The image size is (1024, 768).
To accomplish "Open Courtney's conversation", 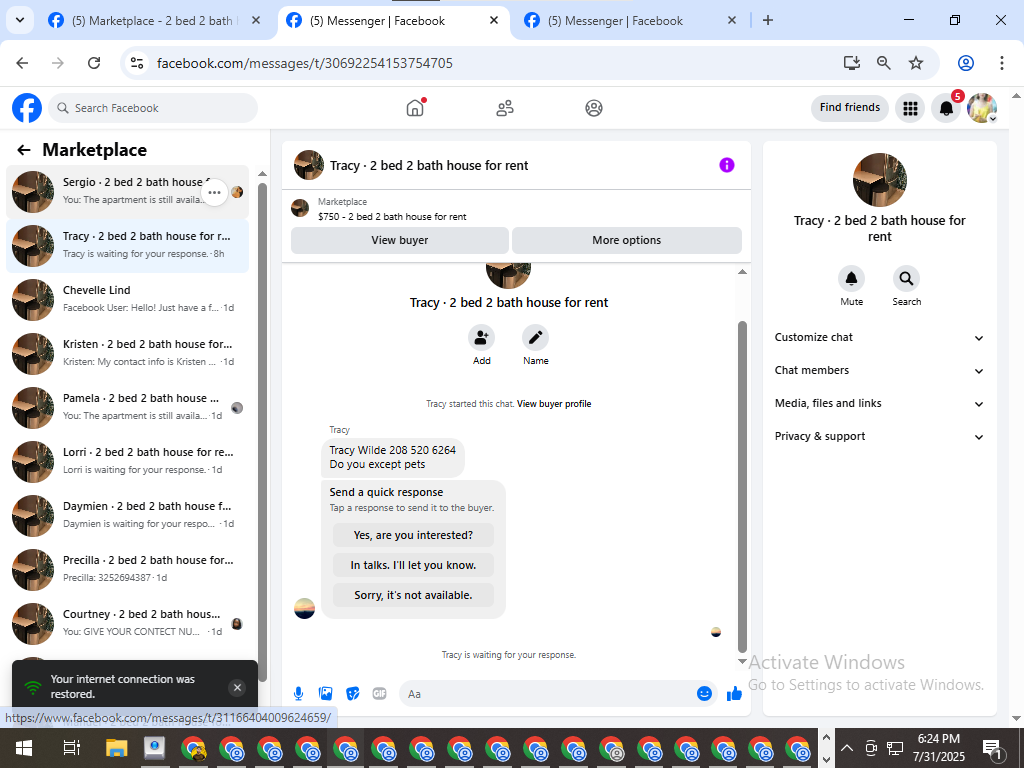I will coord(127,624).
